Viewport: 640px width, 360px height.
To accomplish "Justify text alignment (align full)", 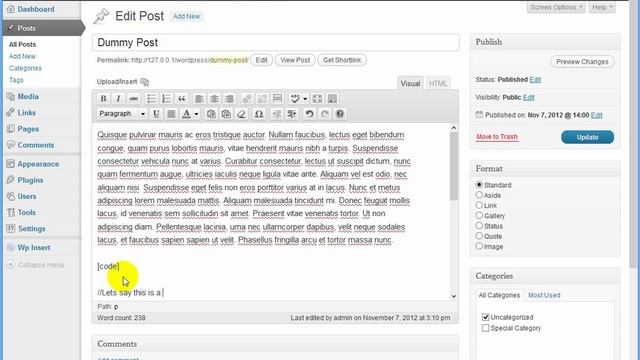I will [x=171, y=114].
